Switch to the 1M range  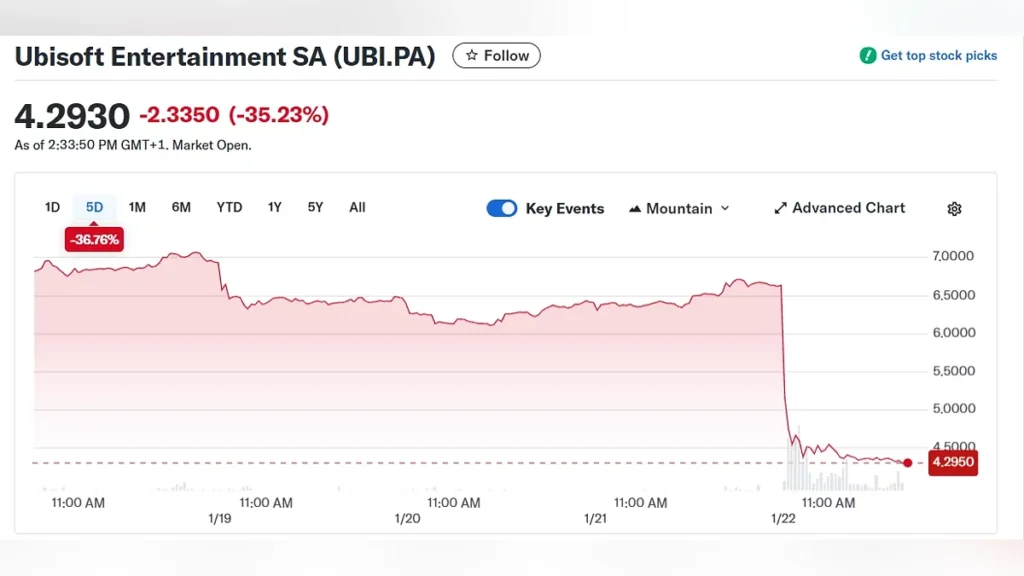click(x=137, y=207)
